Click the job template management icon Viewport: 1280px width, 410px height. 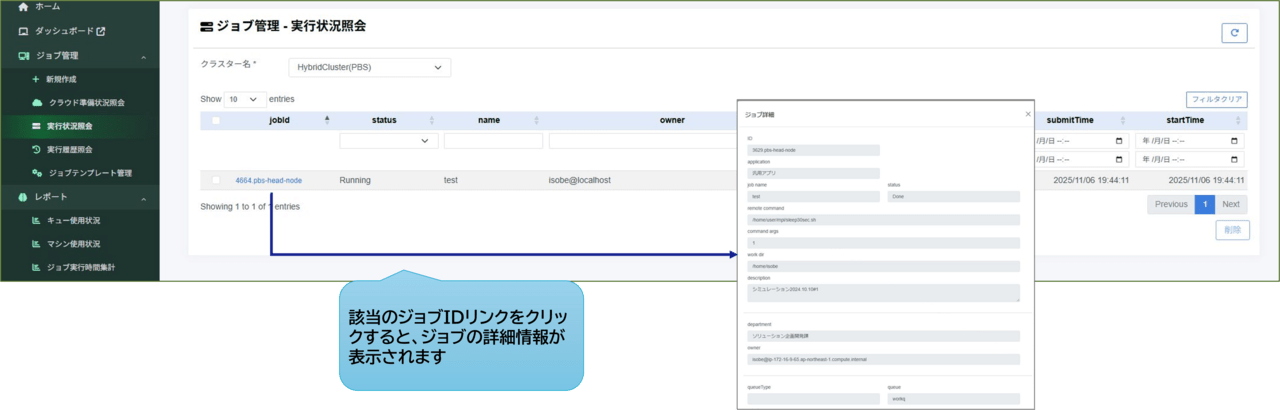(x=37, y=173)
